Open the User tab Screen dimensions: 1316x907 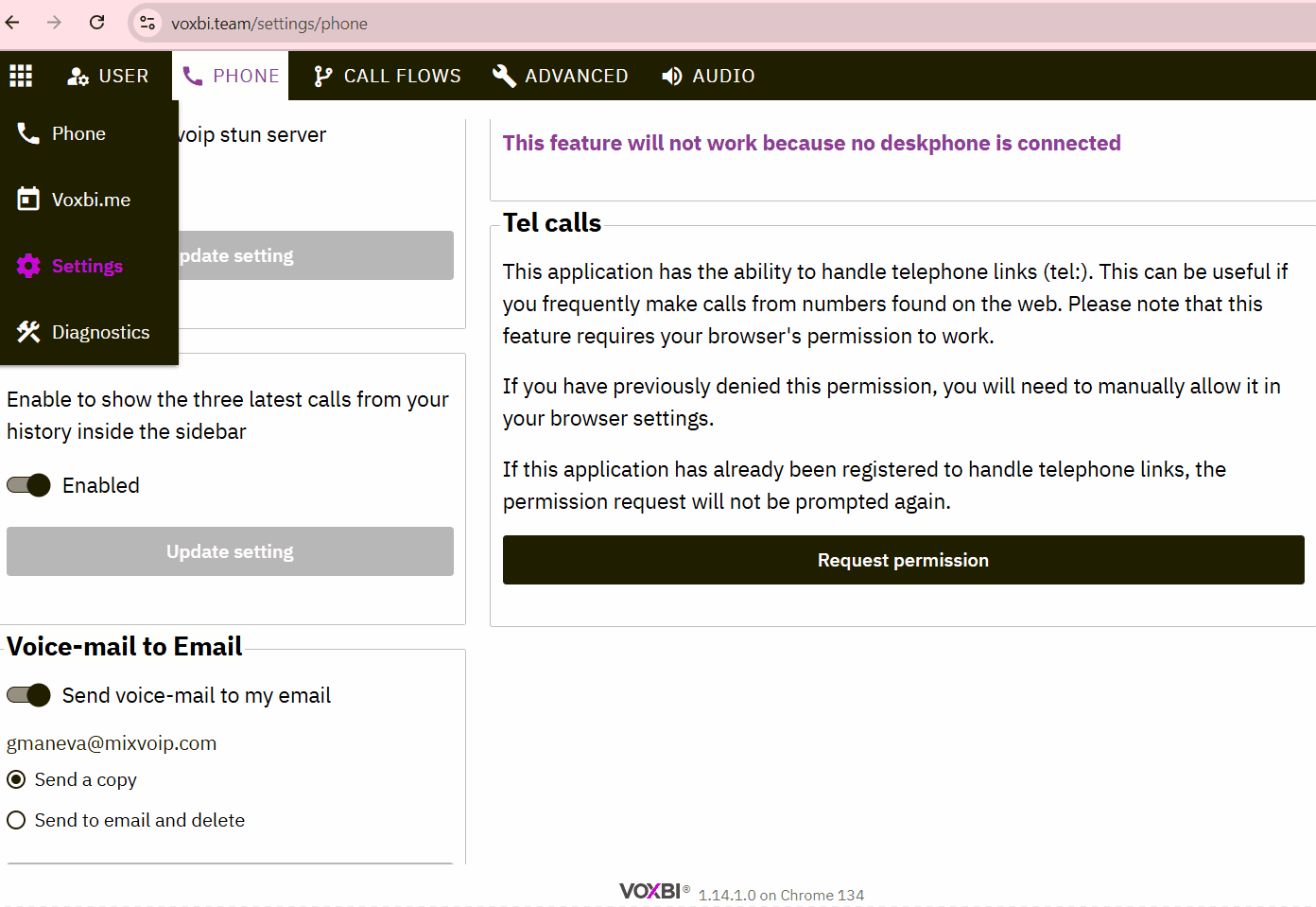108,76
